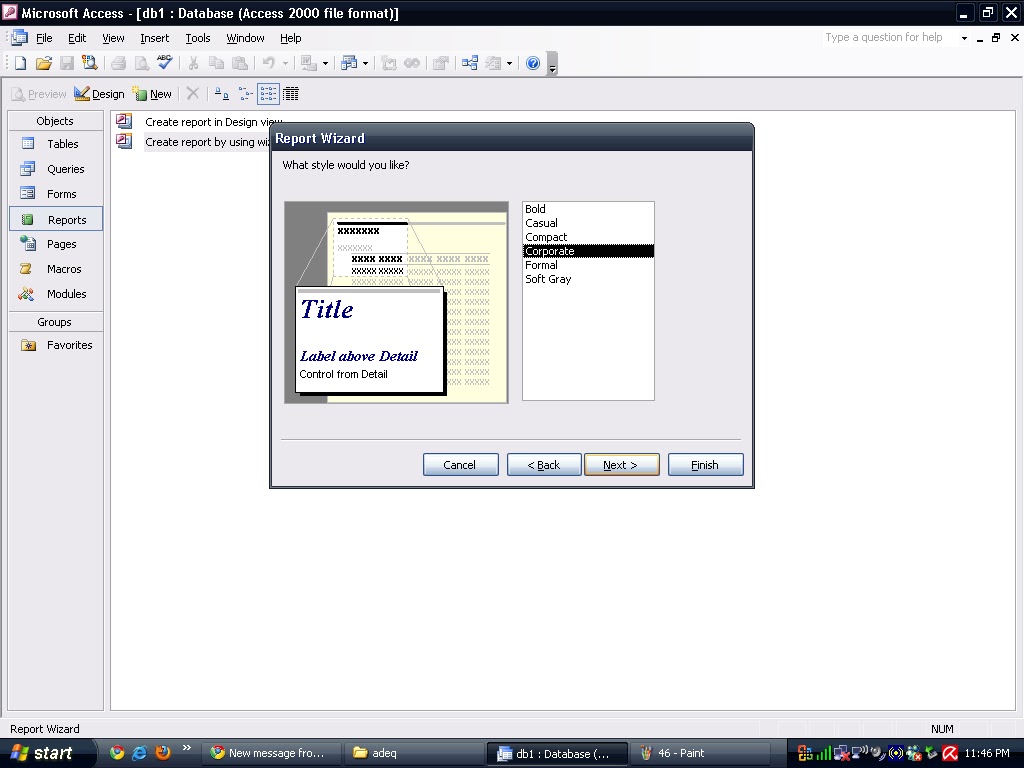Image resolution: width=1024 pixels, height=768 pixels.
Task: Switch to 46 - Paint taskbar button
Action: [x=699, y=753]
